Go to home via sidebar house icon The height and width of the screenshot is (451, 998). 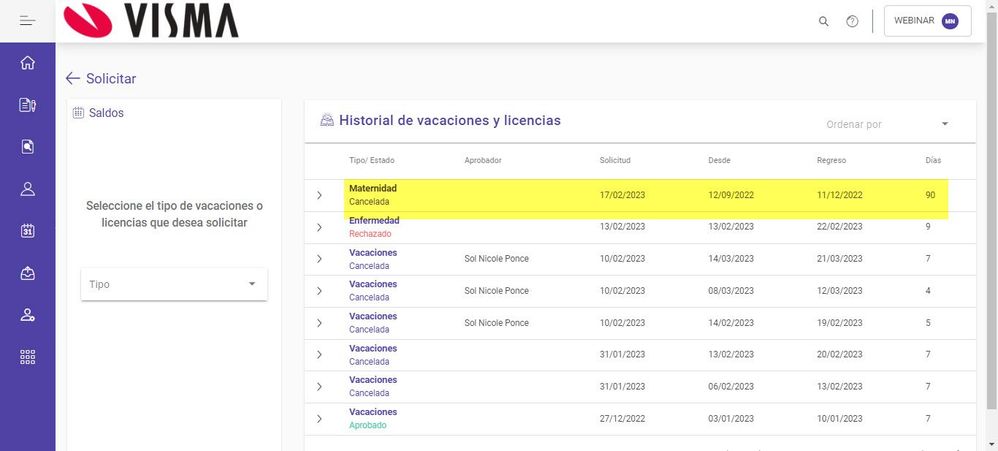coord(27,63)
